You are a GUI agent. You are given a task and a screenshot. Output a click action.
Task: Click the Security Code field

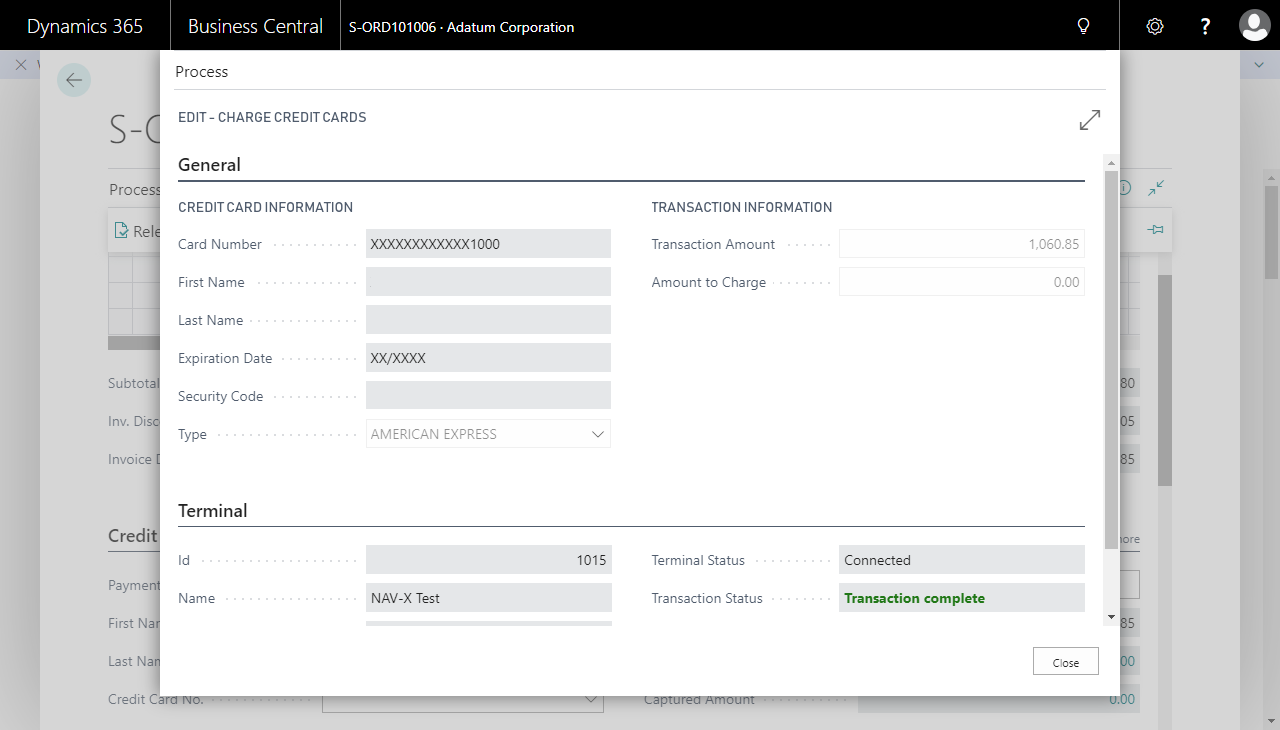(x=488, y=396)
